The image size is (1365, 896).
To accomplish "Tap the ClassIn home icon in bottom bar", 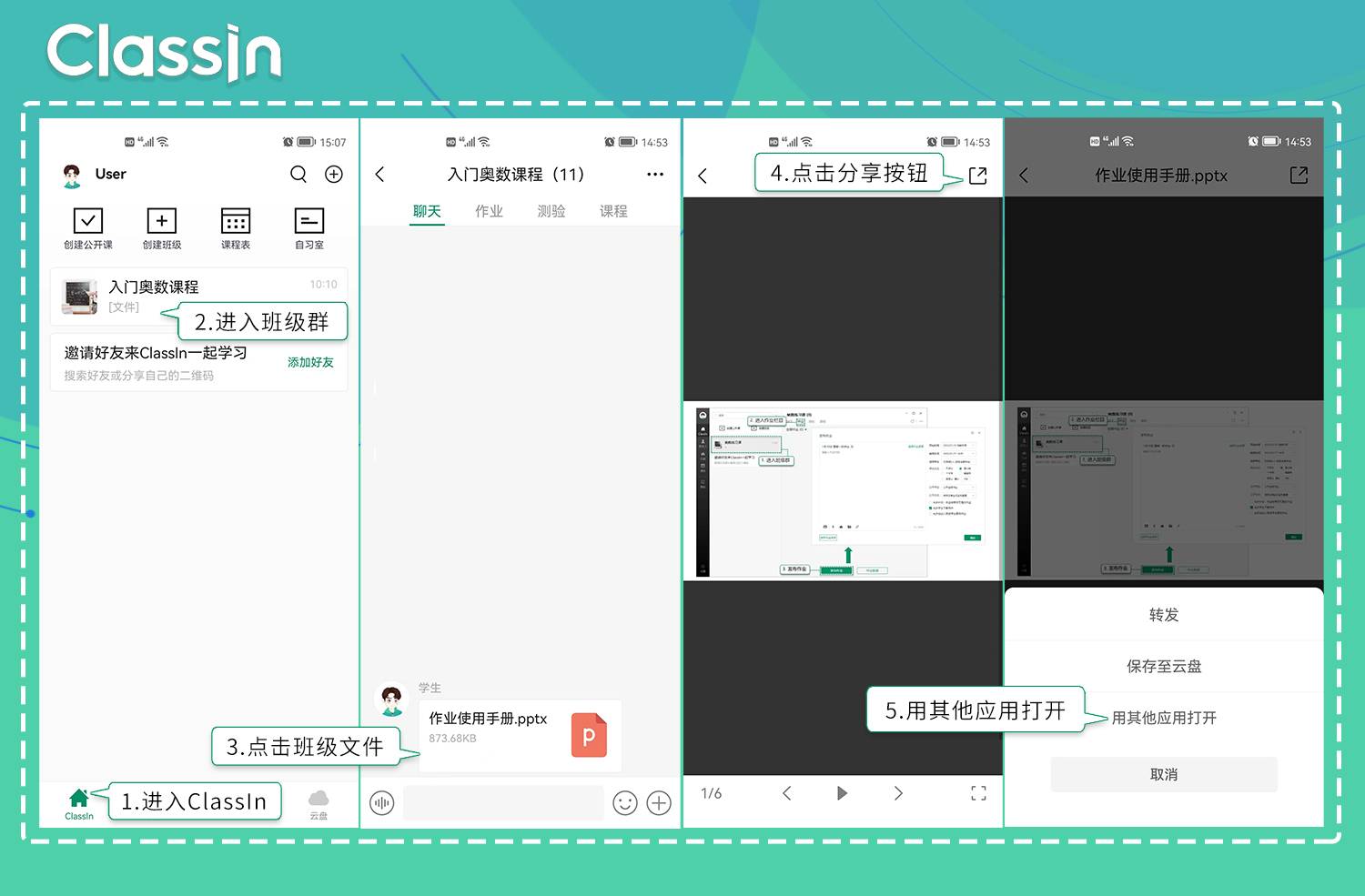I will [79, 803].
